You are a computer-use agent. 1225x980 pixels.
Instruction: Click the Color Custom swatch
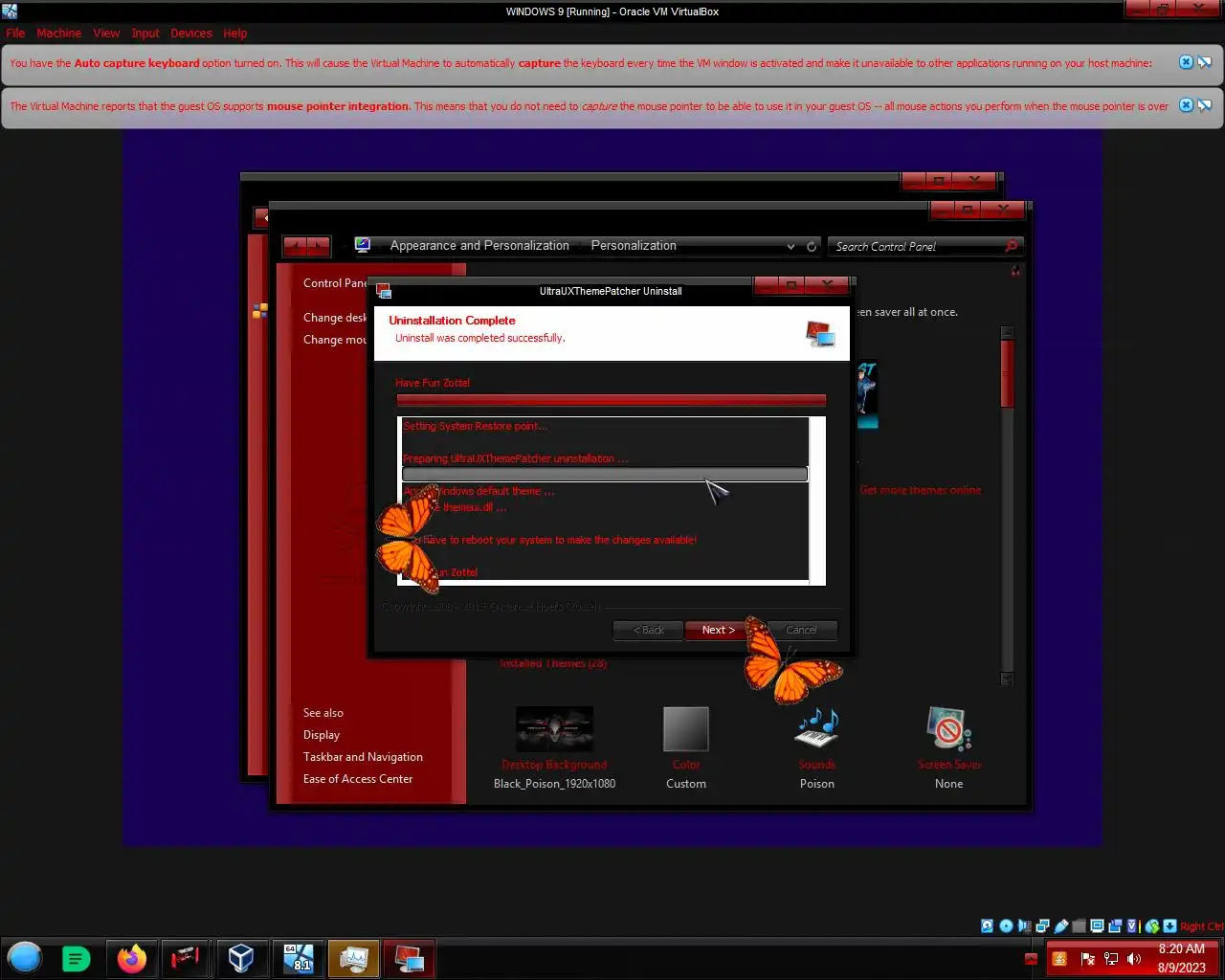[x=686, y=730]
